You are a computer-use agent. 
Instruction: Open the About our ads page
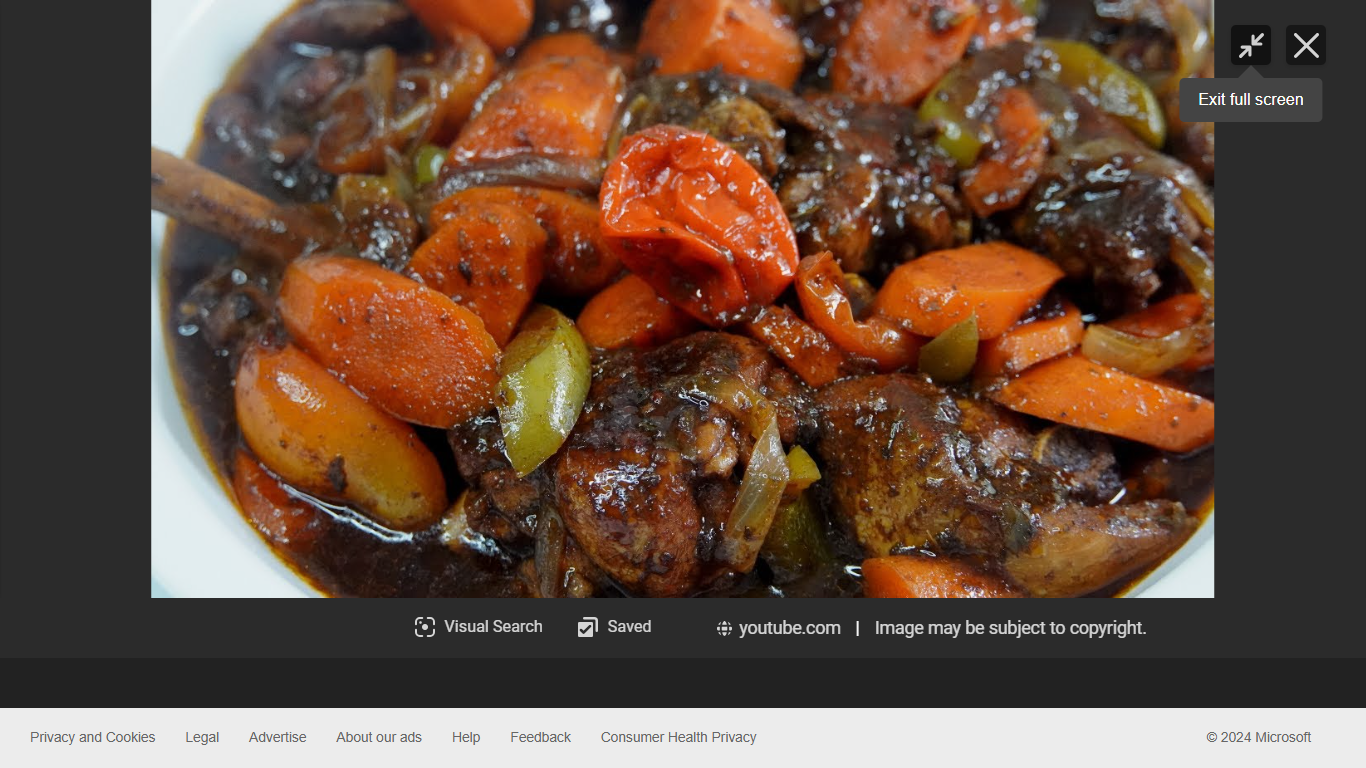(379, 737)
